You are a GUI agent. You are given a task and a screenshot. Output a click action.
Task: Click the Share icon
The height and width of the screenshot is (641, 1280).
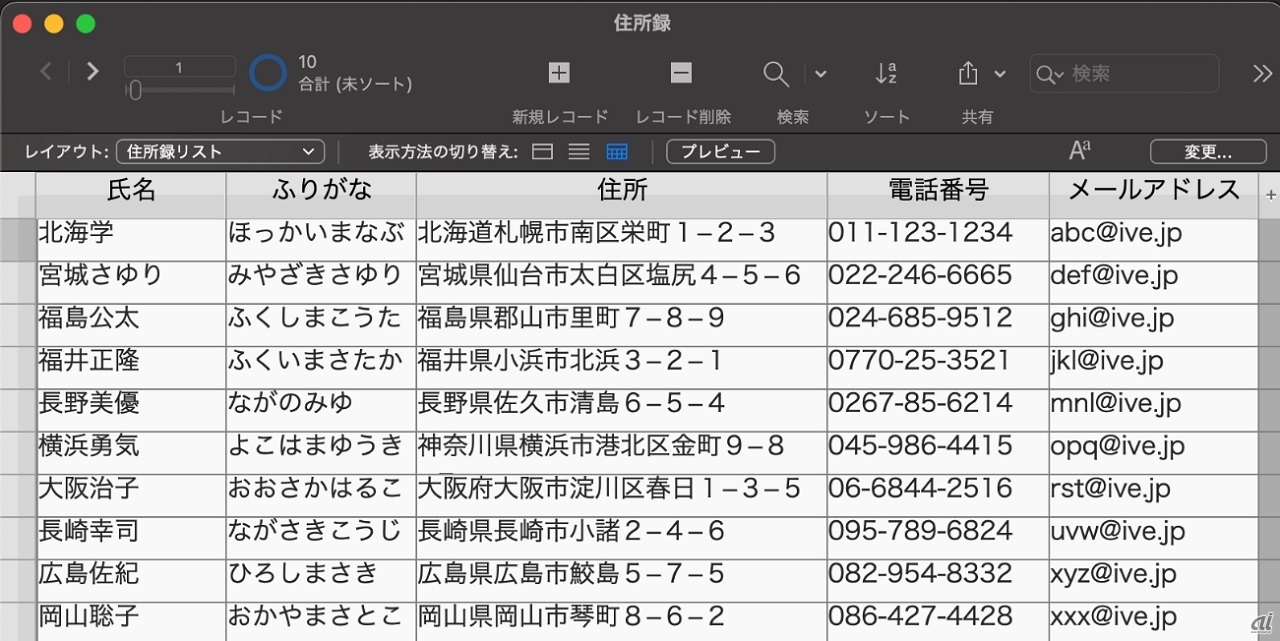click(x=967, y=73)
